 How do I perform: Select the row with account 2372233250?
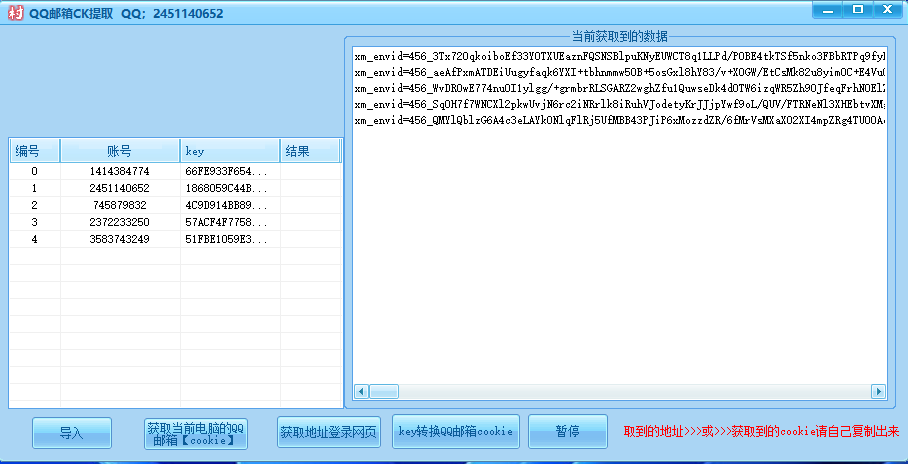pos(119,222)
